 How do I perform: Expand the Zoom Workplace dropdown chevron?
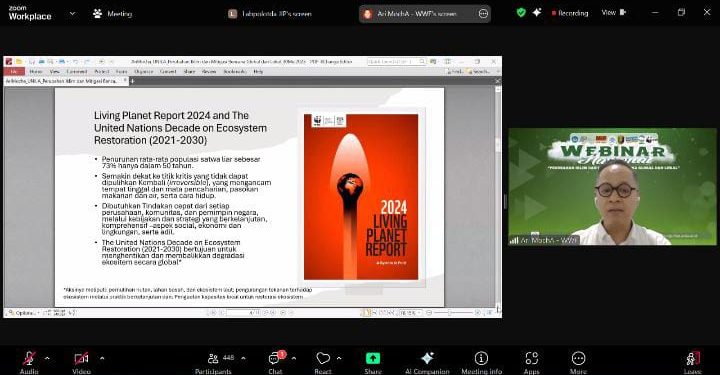click(72, 14)
